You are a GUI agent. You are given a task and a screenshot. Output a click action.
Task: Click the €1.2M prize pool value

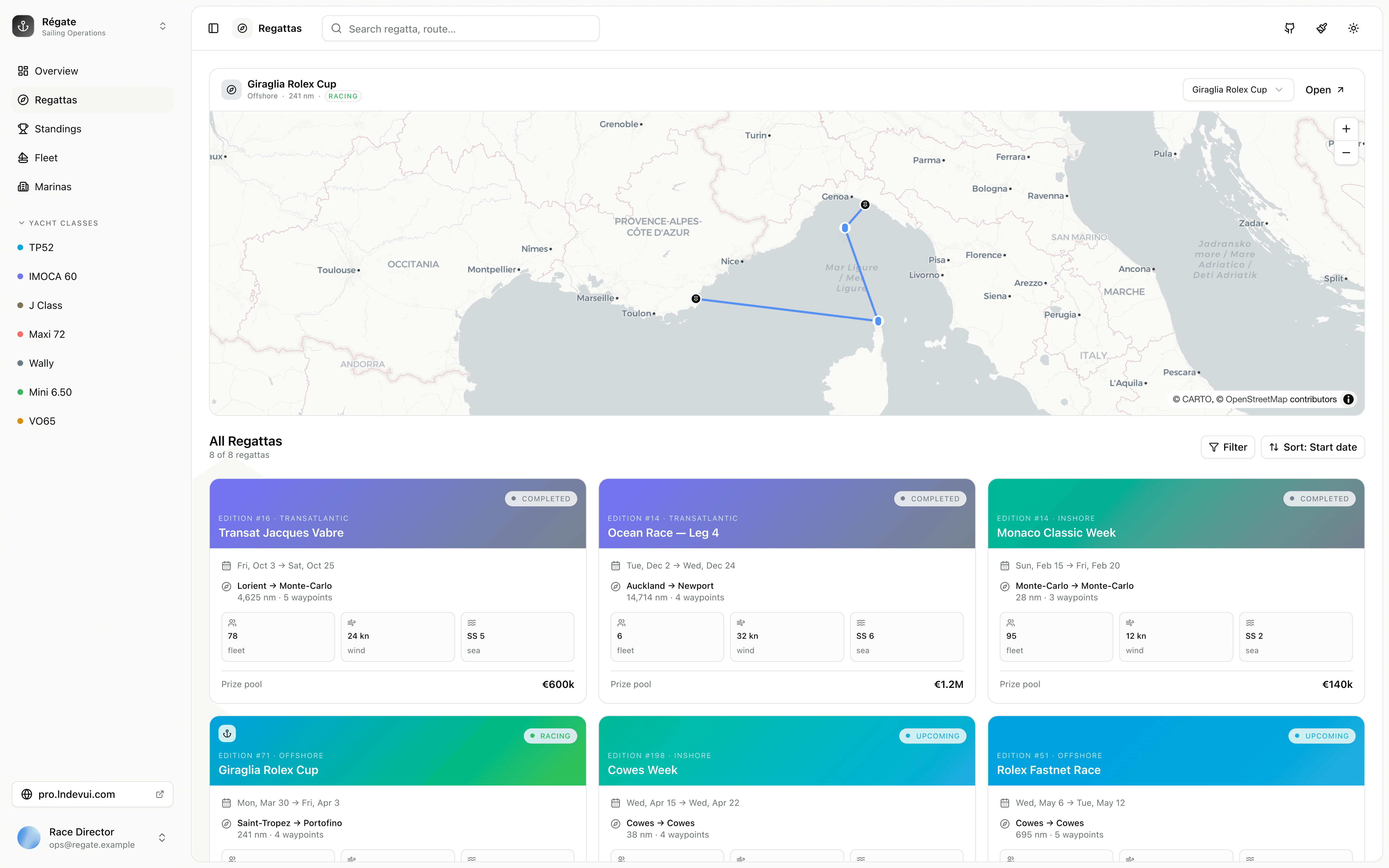click(x=949, y=684)
